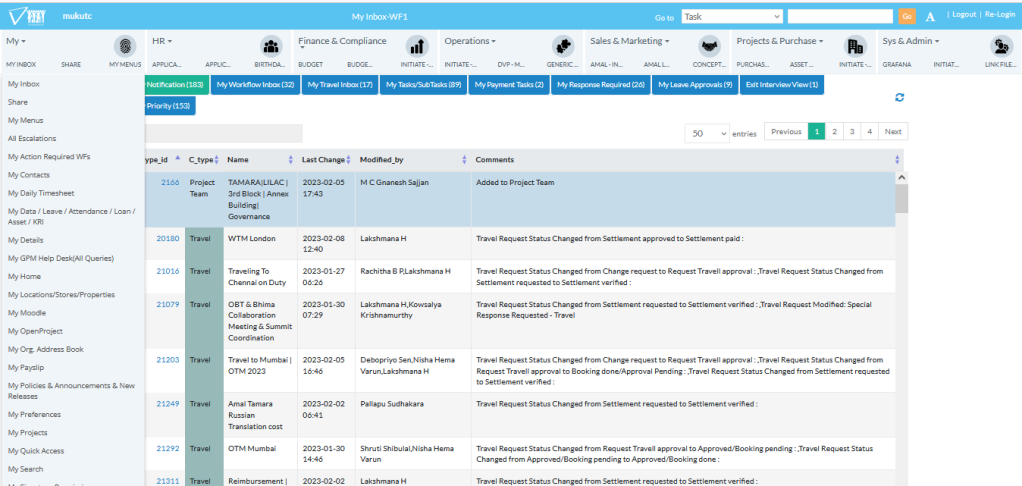Jump to page 4
The image size is (1022, 486).
869,132
